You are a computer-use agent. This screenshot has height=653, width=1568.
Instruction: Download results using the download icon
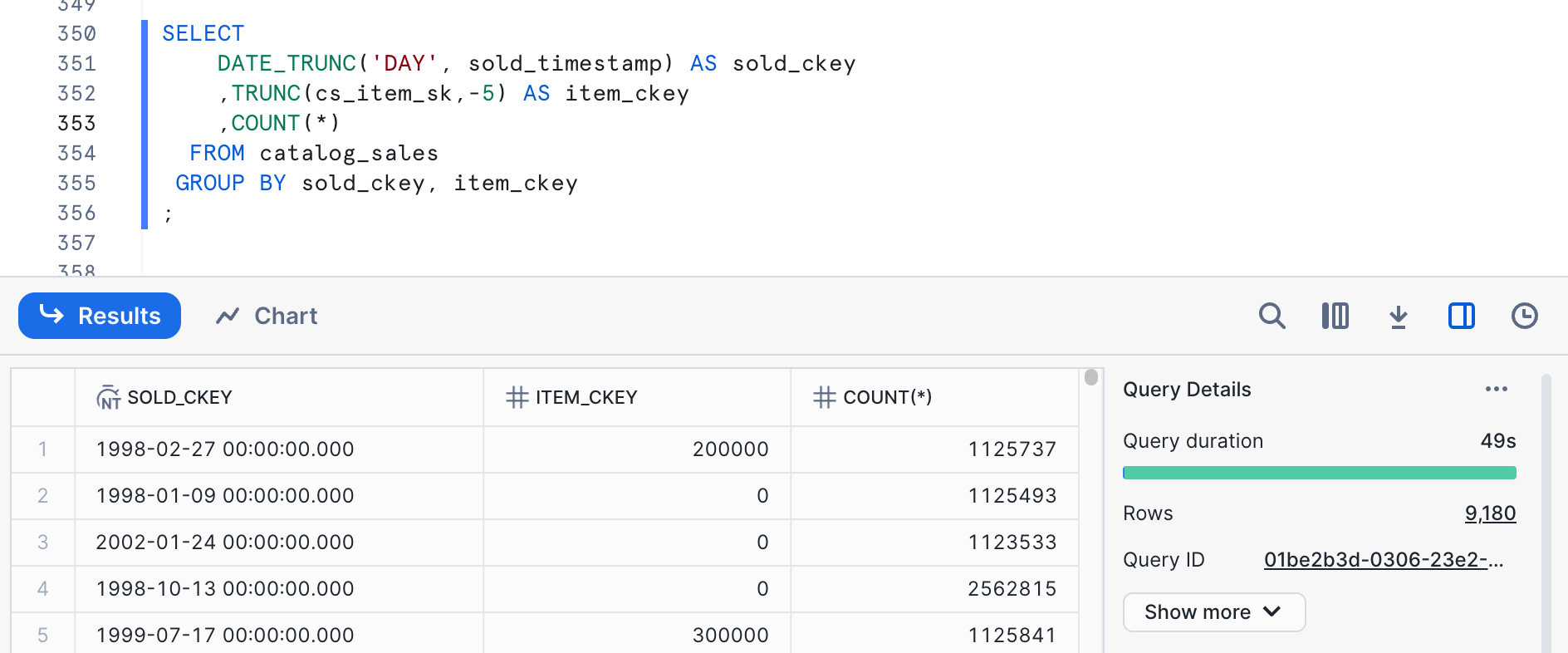[1399, 316]
